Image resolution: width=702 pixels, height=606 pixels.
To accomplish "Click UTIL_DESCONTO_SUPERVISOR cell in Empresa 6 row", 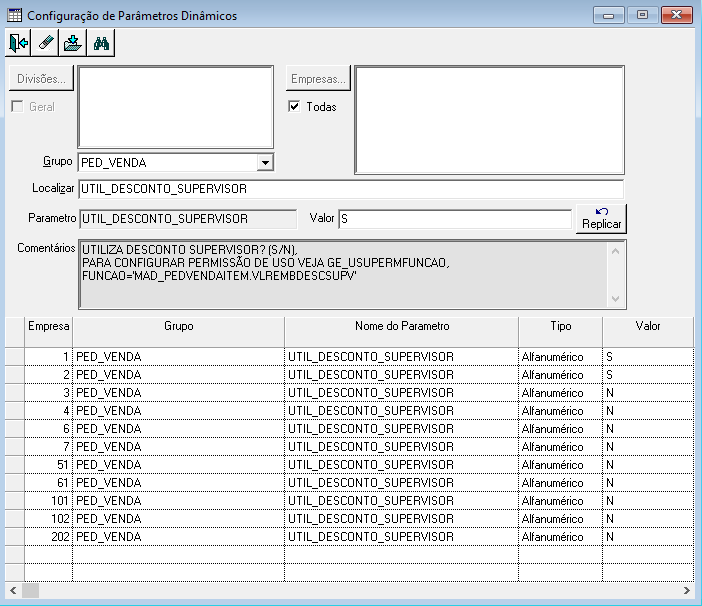I will click(402, 428).
